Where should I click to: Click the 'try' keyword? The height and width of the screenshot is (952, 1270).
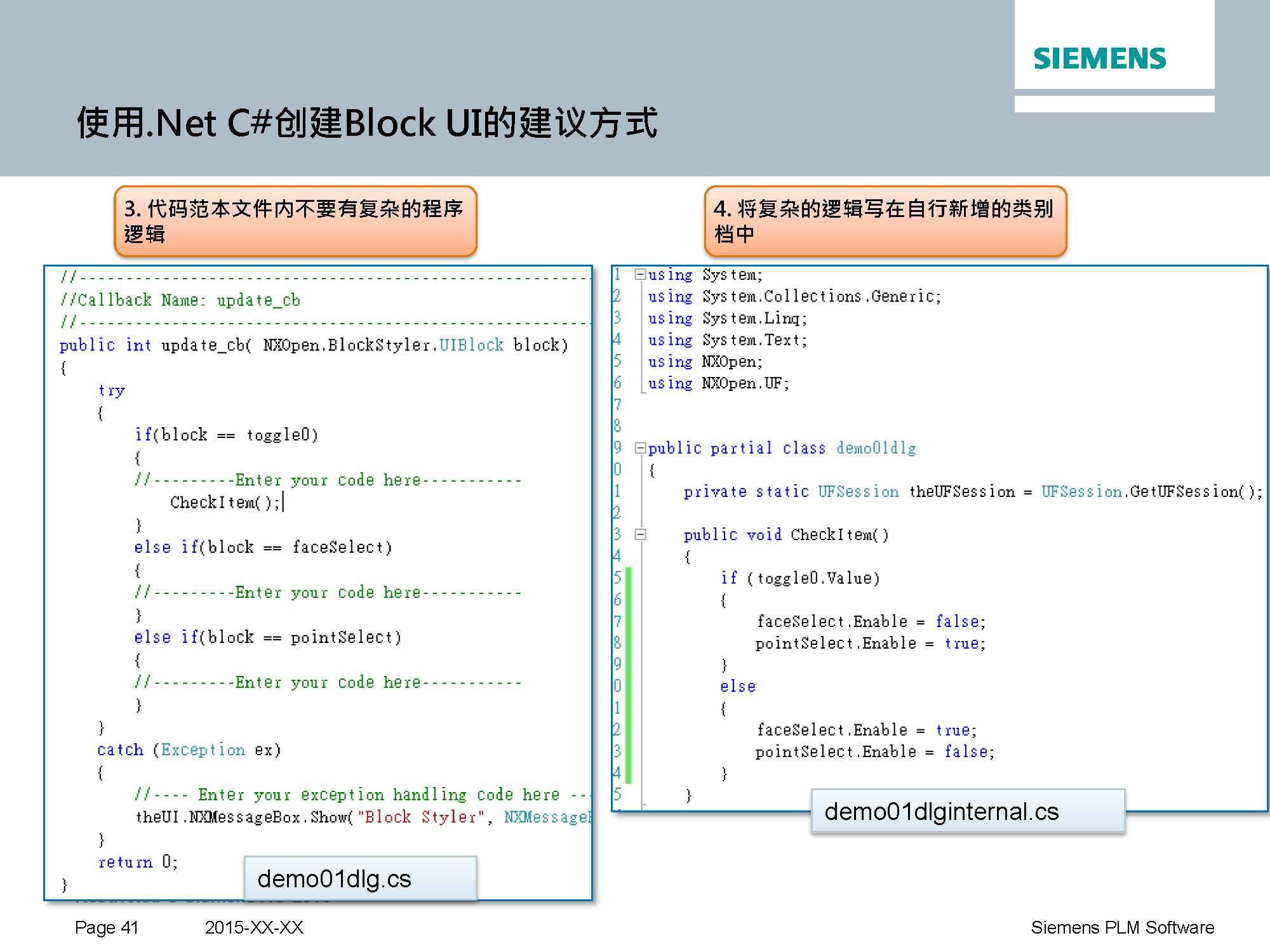112,390
